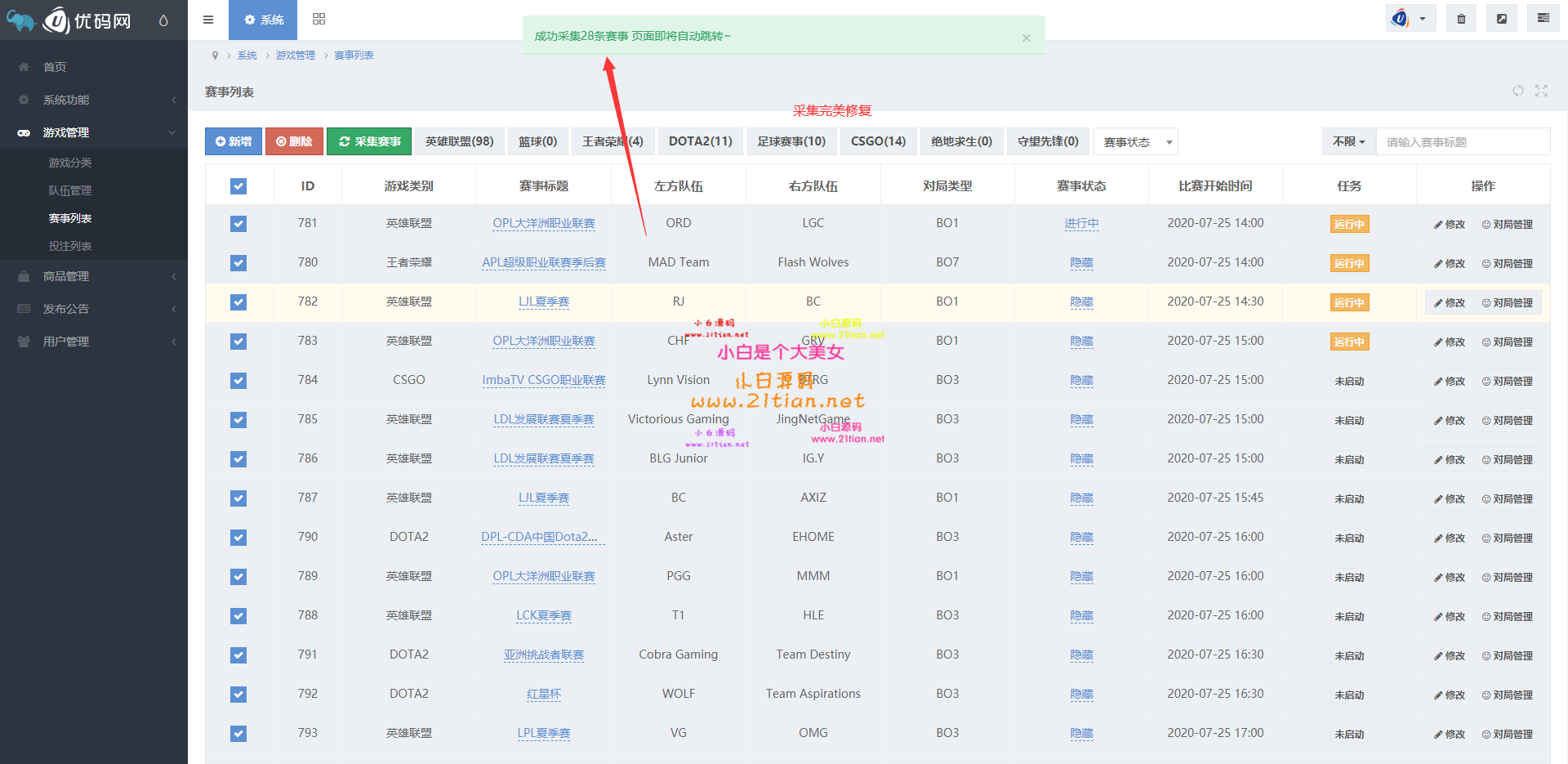Uncheck the checkbox for row ID 781
Viewport: 1568px width, 764px height.
click(x=238, y=224)
